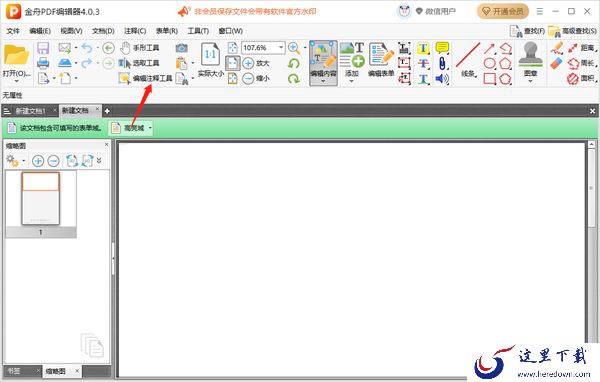Add a new tab with the plus button
This screenshot has width=600, height=382.
tap(107, 111)
